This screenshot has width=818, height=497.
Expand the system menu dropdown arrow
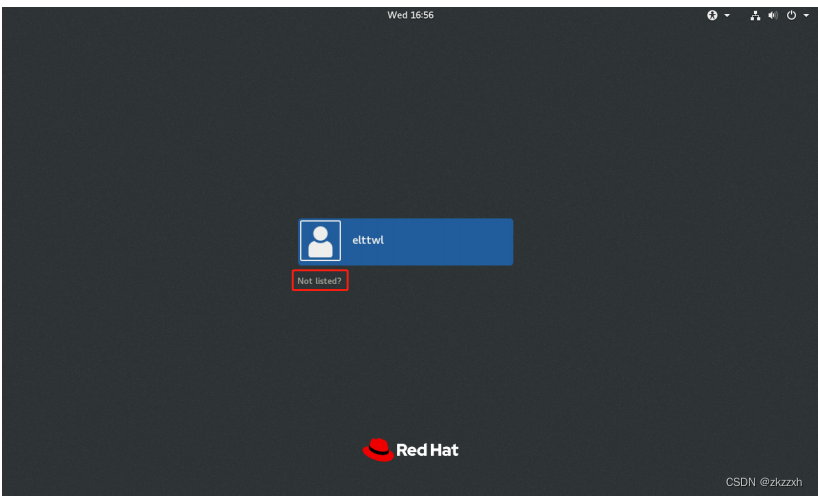(806, 16)
